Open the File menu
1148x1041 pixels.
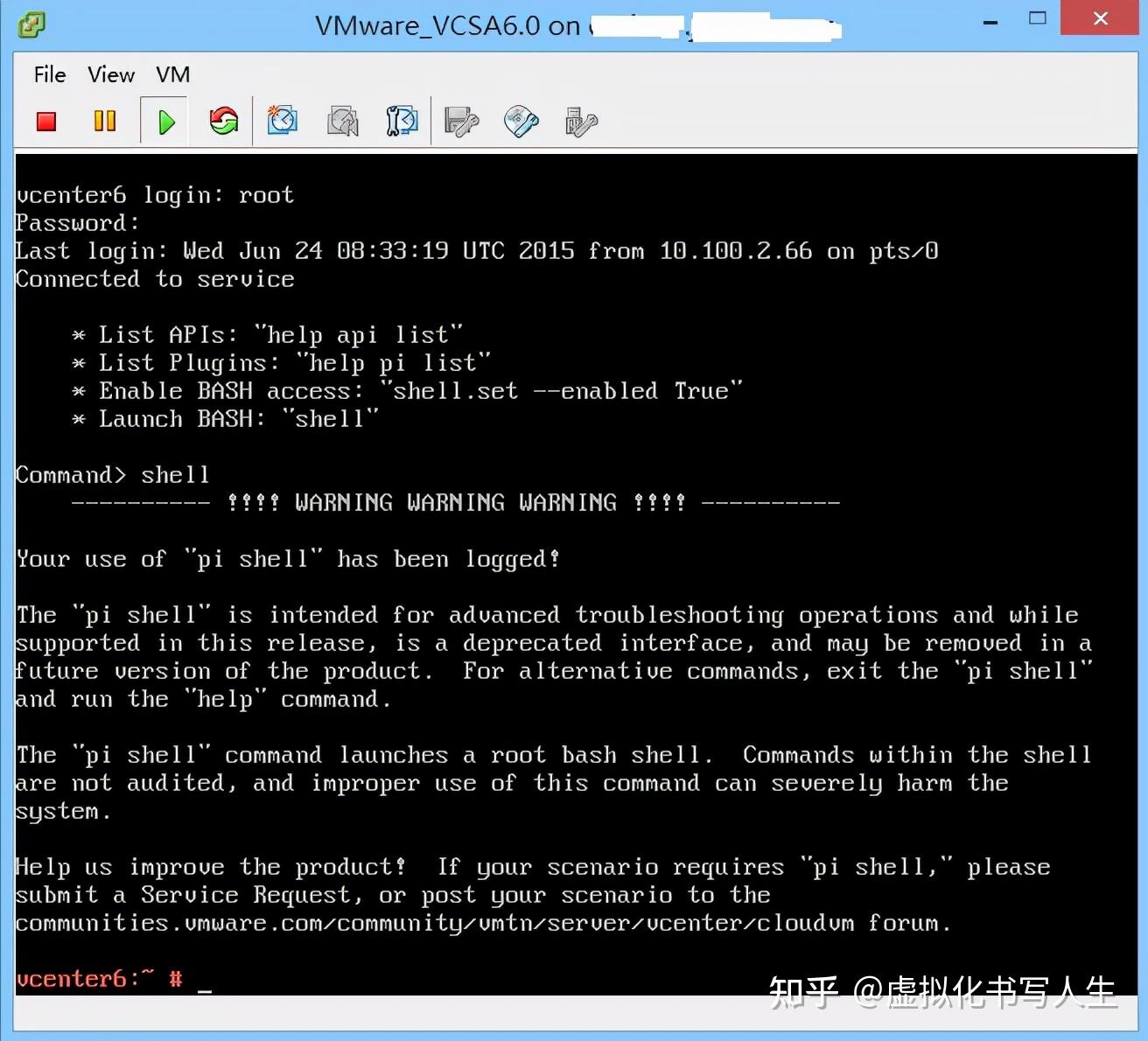click(49, 74)
